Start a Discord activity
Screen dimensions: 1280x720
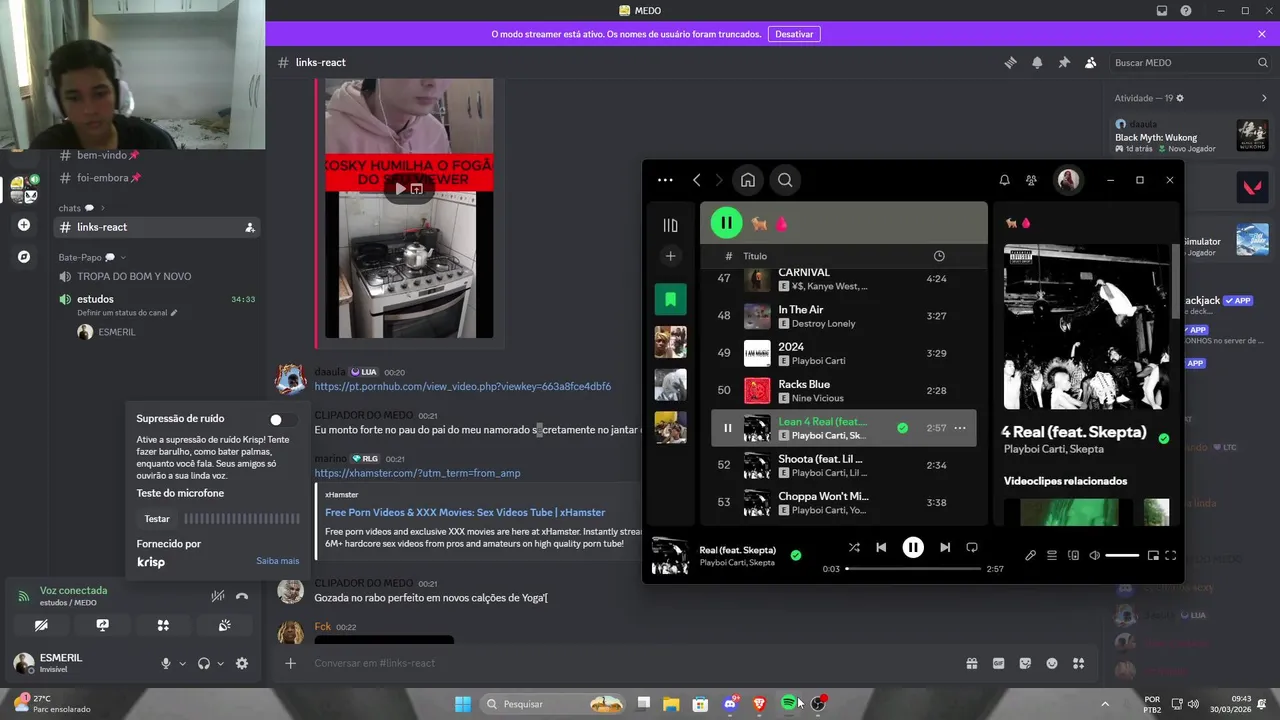163,625
